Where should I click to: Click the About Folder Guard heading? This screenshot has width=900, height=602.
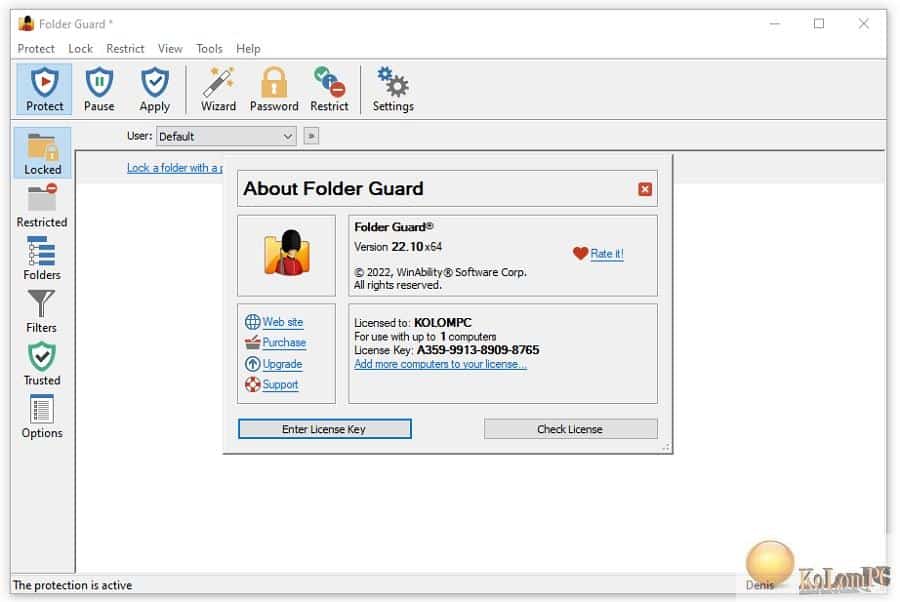tap(333, 188)
